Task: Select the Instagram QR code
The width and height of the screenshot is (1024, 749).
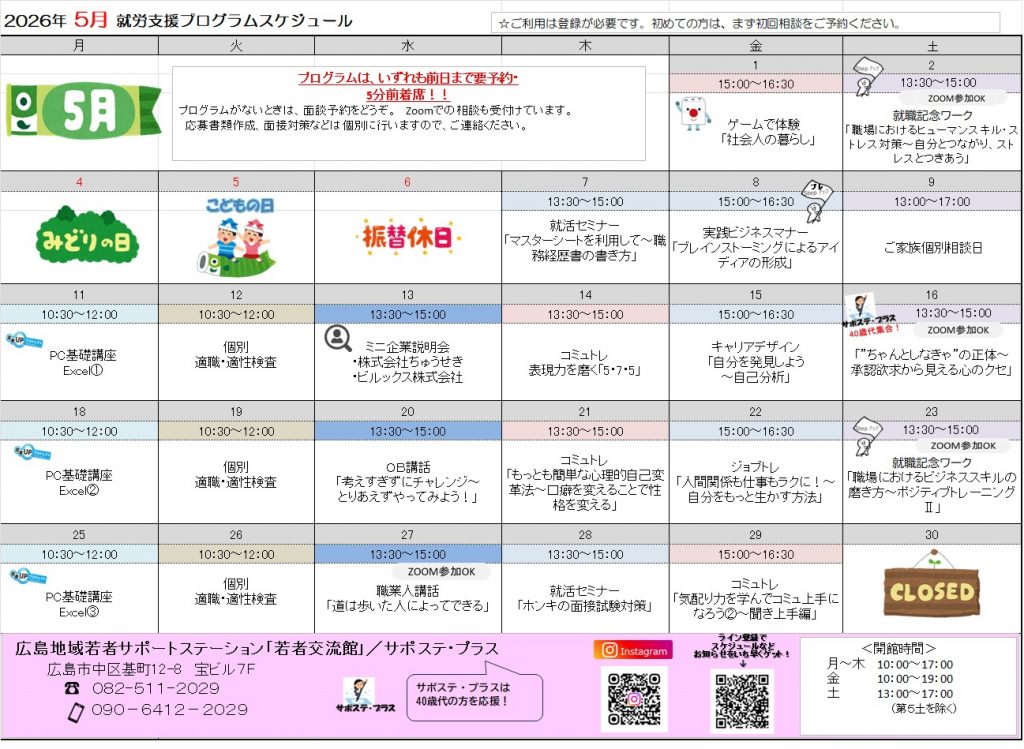Action: [x=633, y=699]
